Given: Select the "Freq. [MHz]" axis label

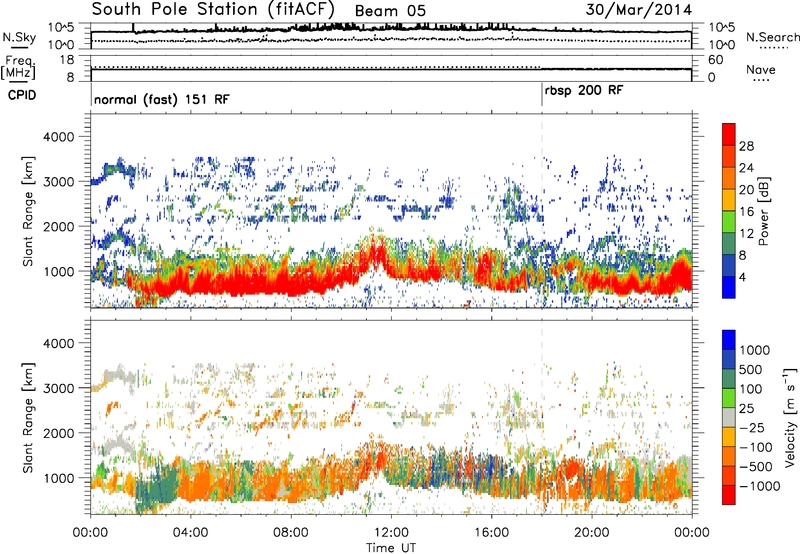Looking at the screenshot, I should tap(18, 68).
